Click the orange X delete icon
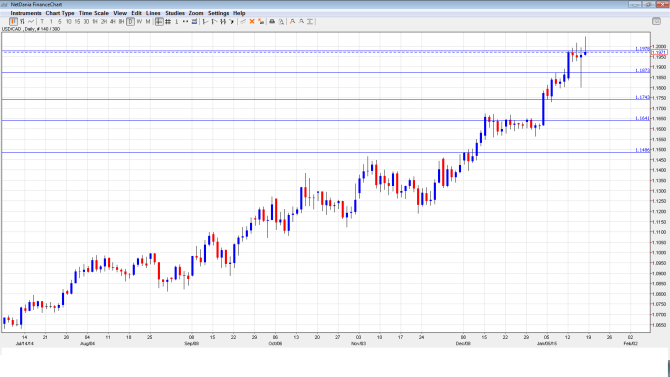Screen dimensions: 670x377 252,21
